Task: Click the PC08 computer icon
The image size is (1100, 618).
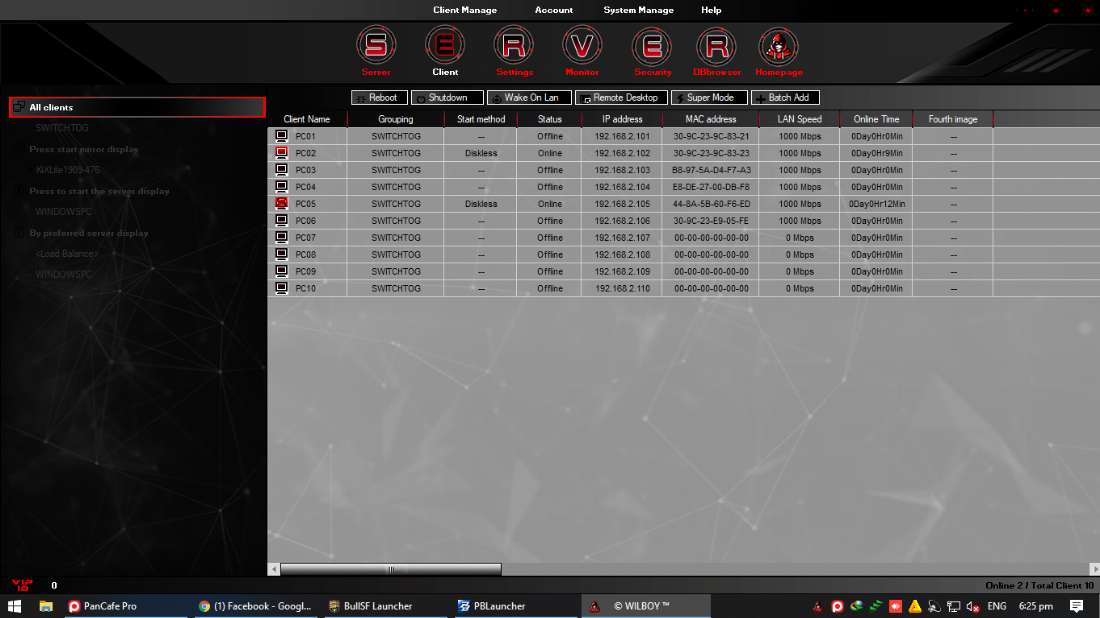Action: point(281,254)
